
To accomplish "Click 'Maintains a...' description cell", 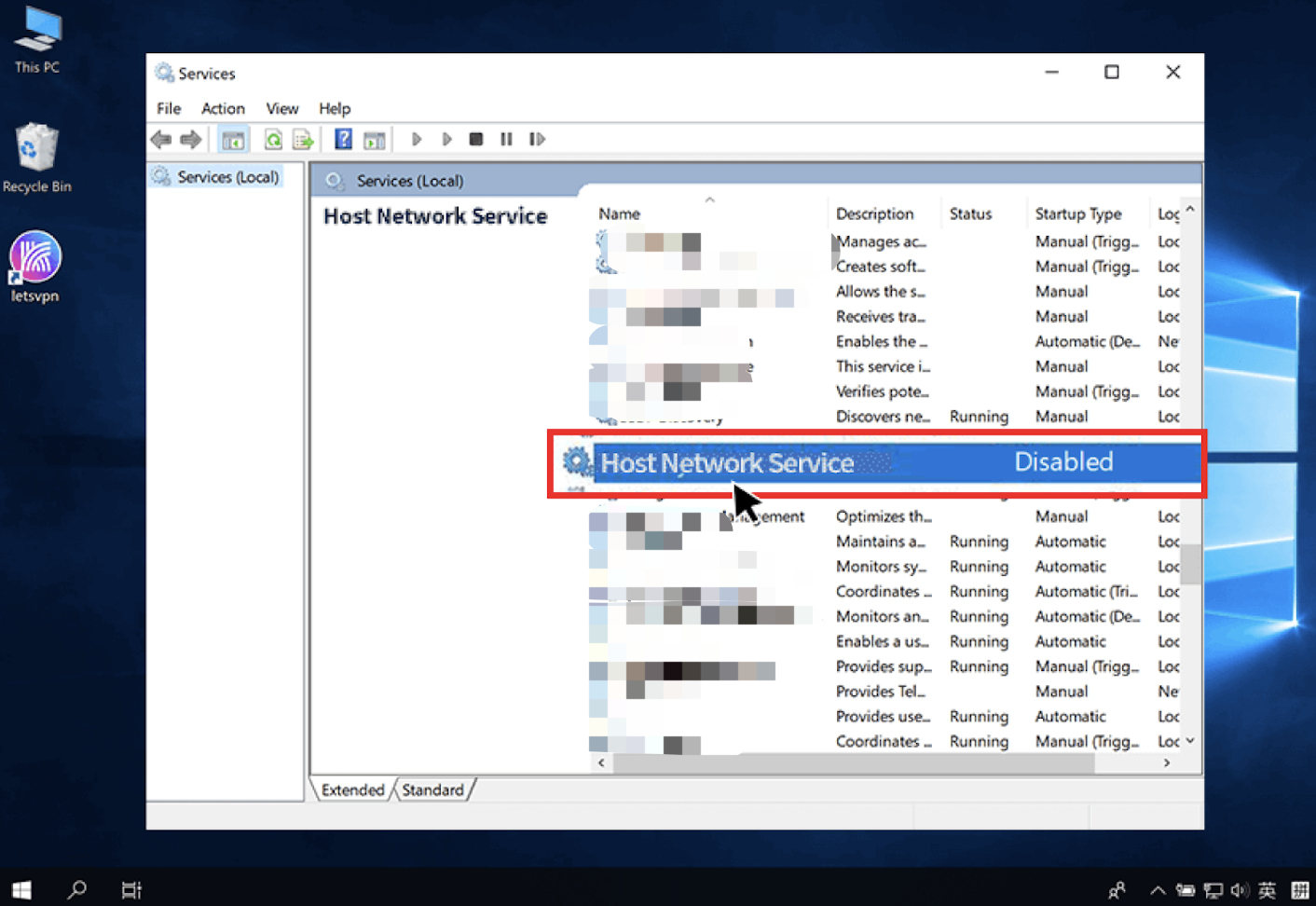I will click(x=881, y=542).
